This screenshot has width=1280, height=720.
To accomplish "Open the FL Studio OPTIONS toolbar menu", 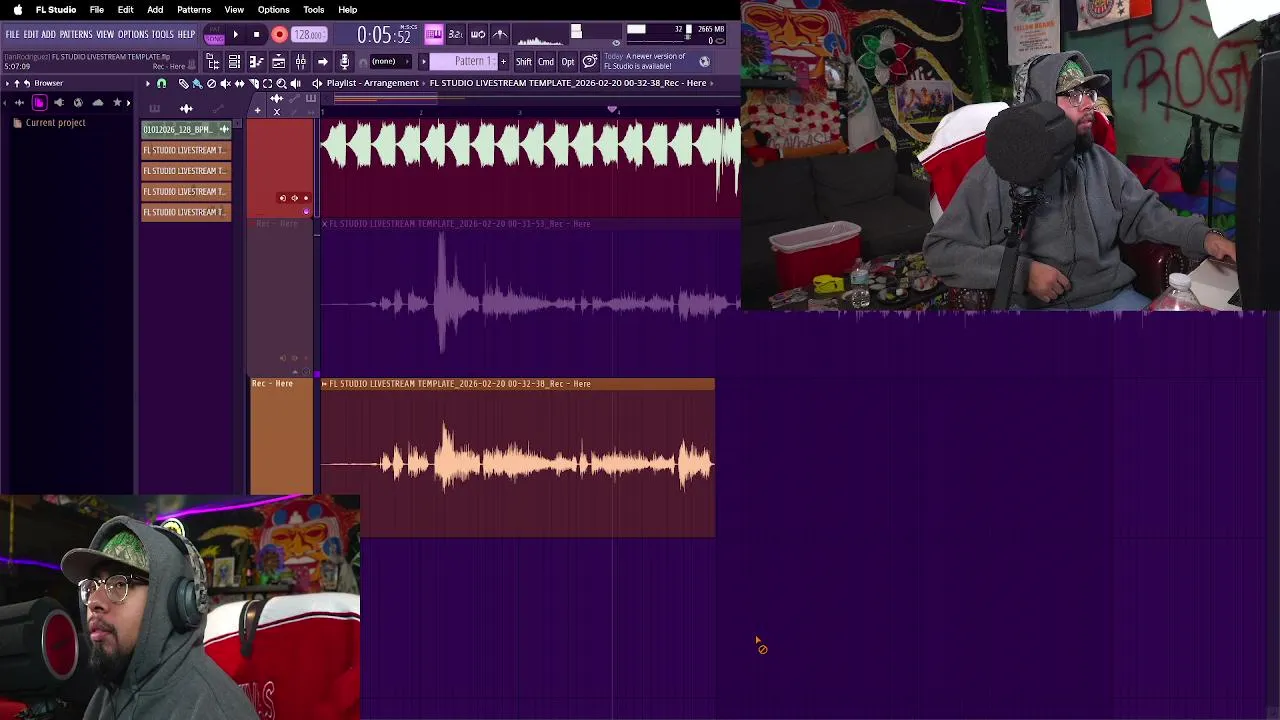I will pyautogui.click(x=133, y=35).
